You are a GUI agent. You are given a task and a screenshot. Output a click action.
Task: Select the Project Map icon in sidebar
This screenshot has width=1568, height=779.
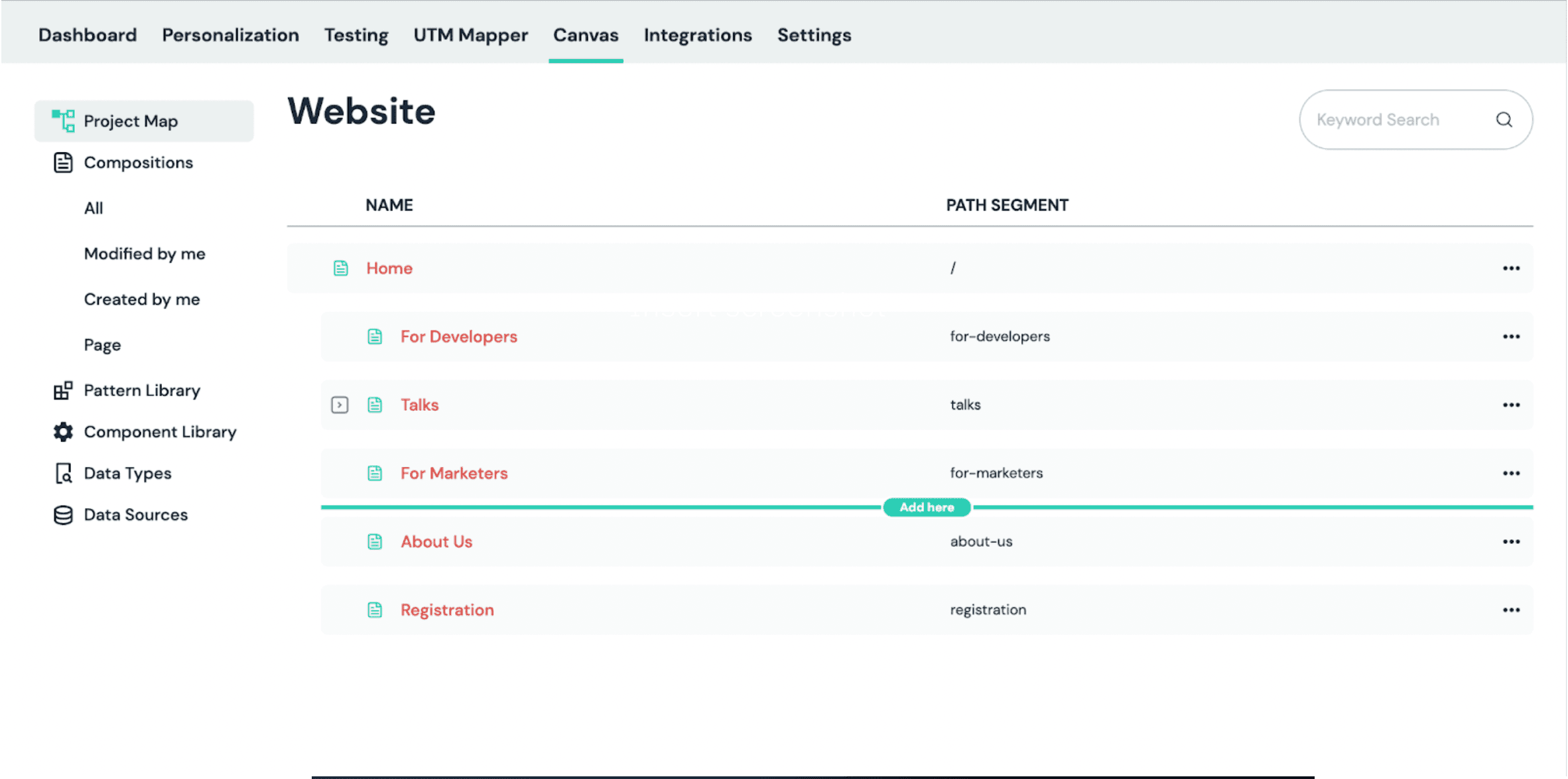tap(63, 120)
